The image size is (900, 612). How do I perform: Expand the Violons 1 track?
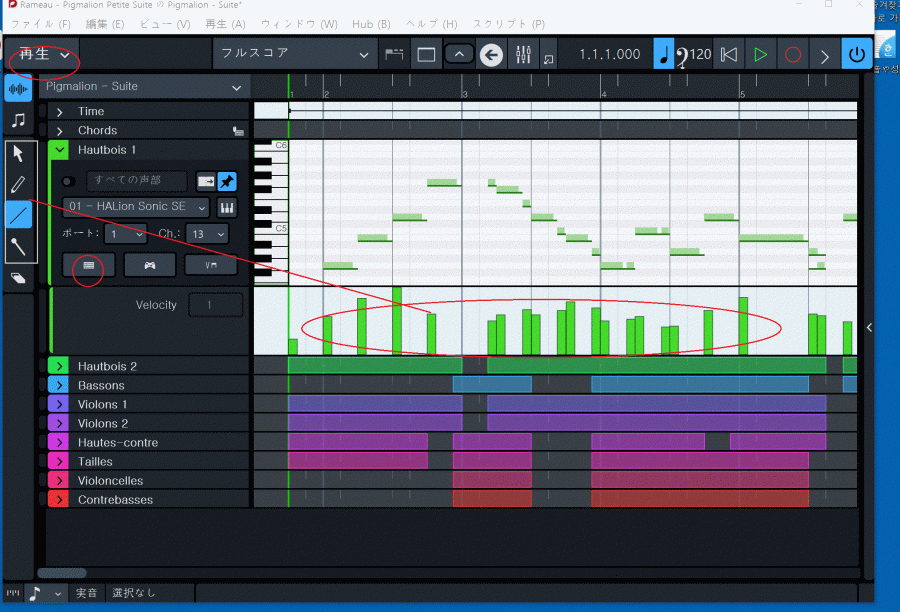click(x=59, y=404)
